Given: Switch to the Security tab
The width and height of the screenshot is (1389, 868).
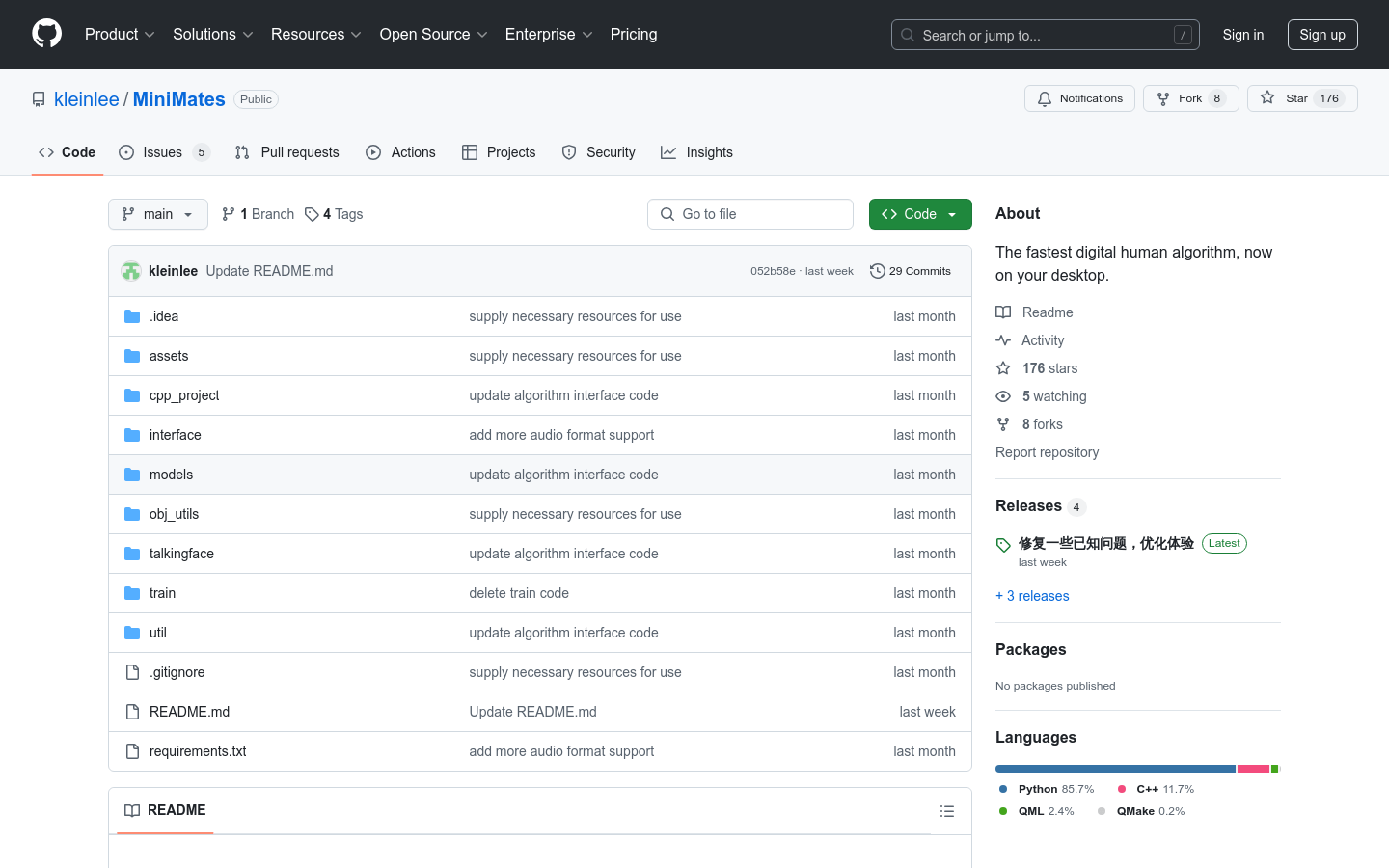Looking at the screenshot, I should (x=598, y=152).
